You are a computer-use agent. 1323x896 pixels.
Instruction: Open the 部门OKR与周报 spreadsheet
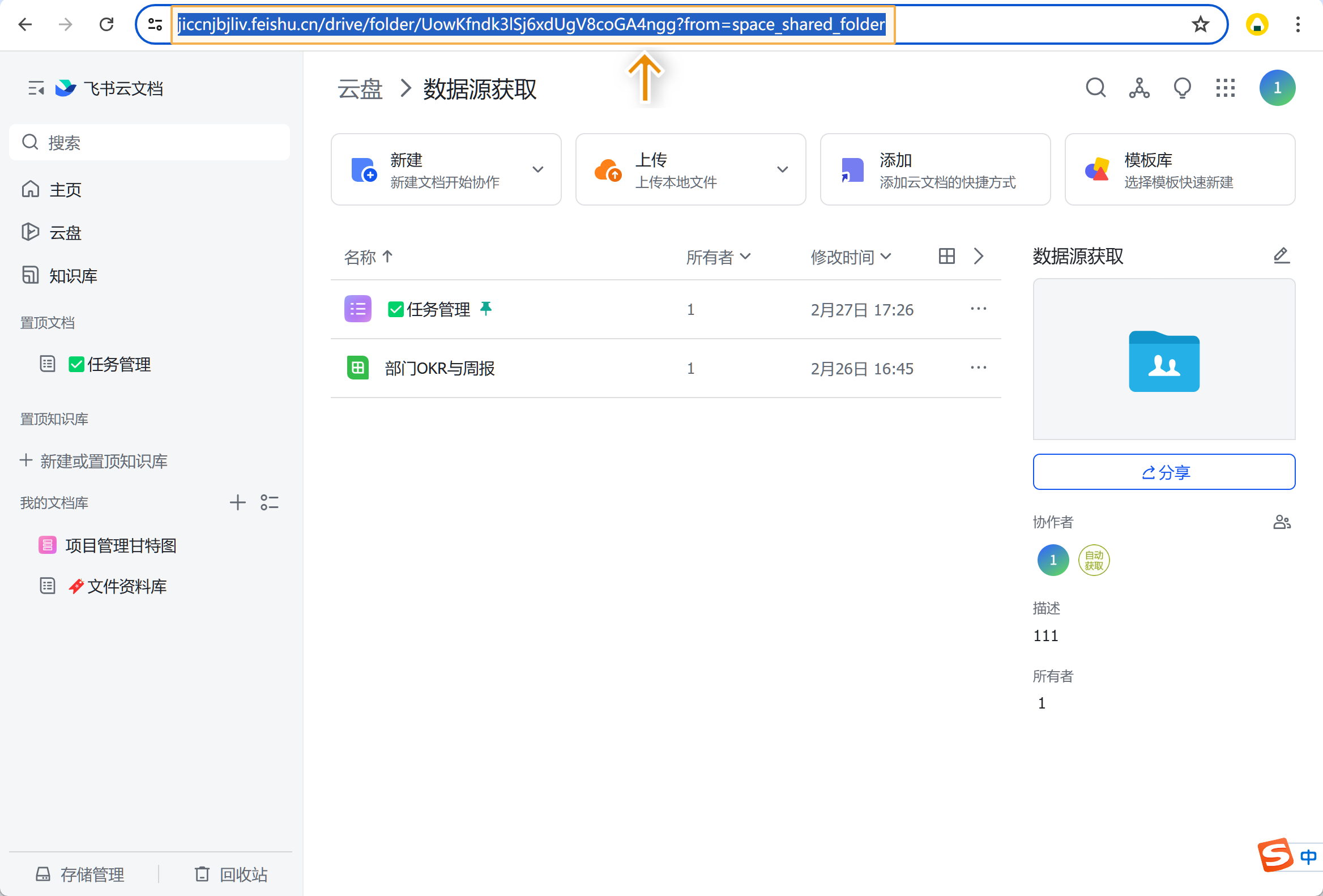click(439, 368)
